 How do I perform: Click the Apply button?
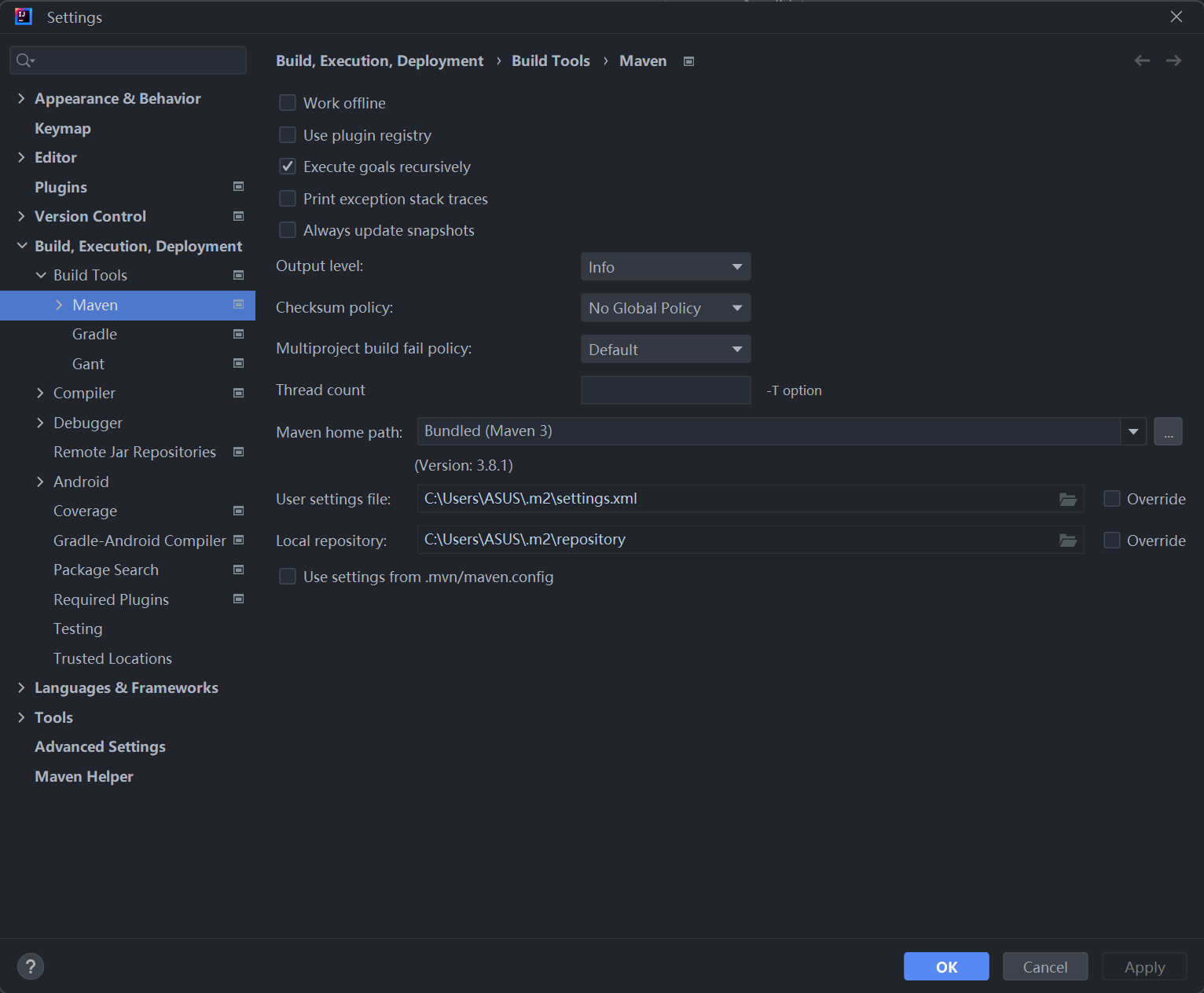[x=1144, y=966]
